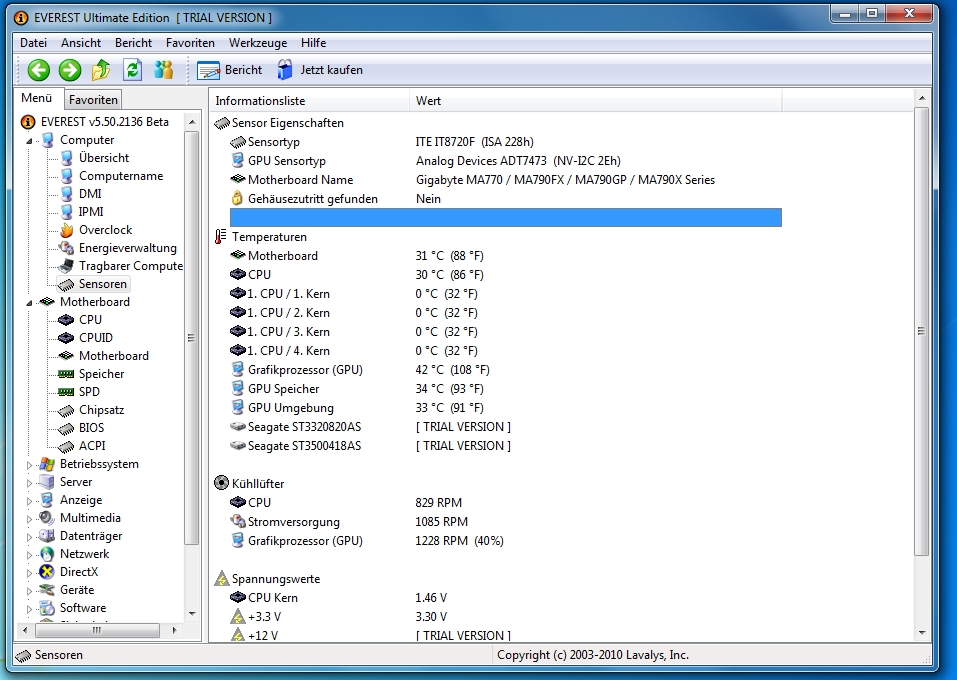Collapse the Computer tree node
This screenshot has width=957, height=680.
click(x=29, y=141)
